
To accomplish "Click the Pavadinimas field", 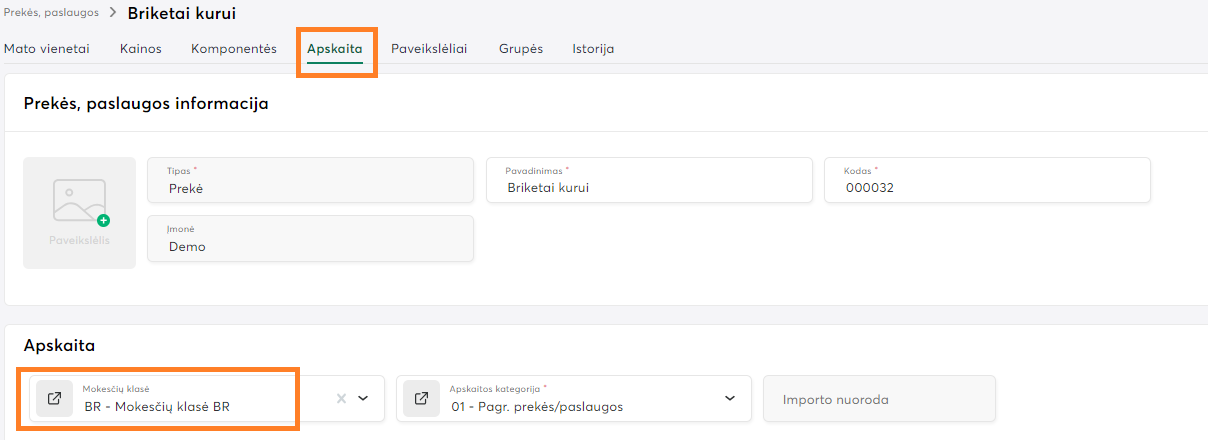I will point(649,180).
